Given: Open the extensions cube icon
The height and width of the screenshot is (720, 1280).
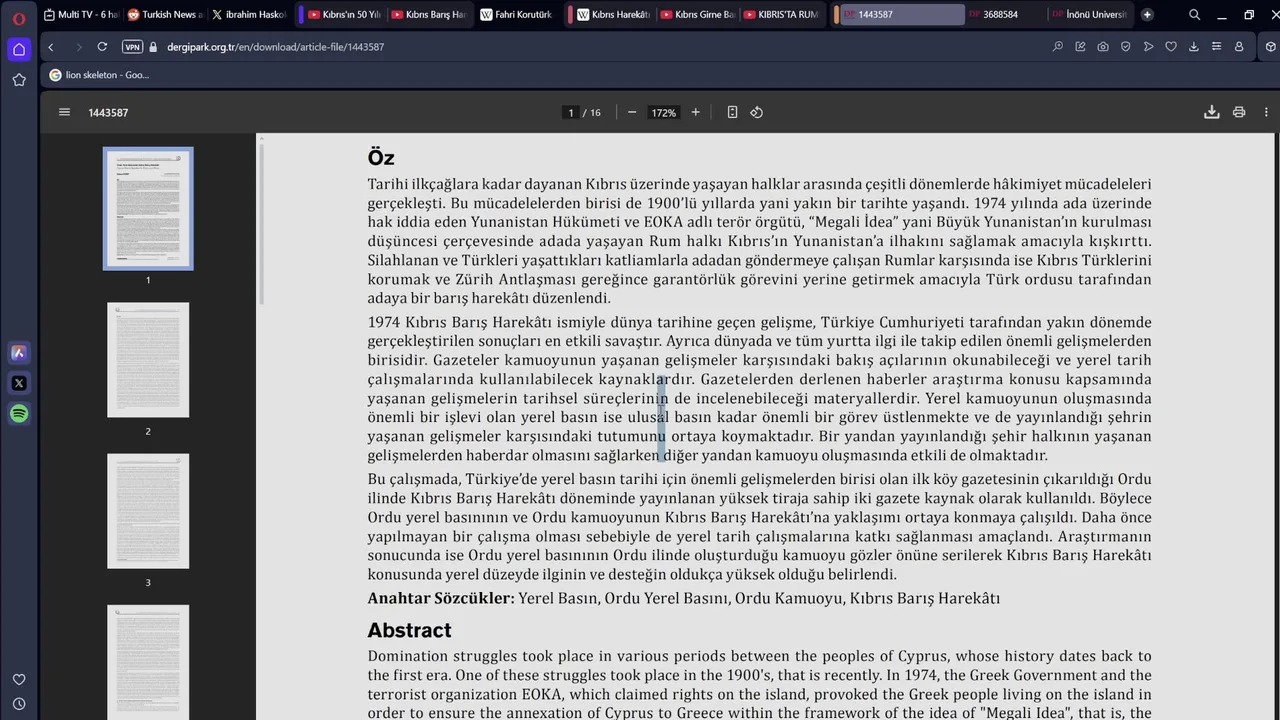Looking at the screenshot, I should (x=1270, y=47).
